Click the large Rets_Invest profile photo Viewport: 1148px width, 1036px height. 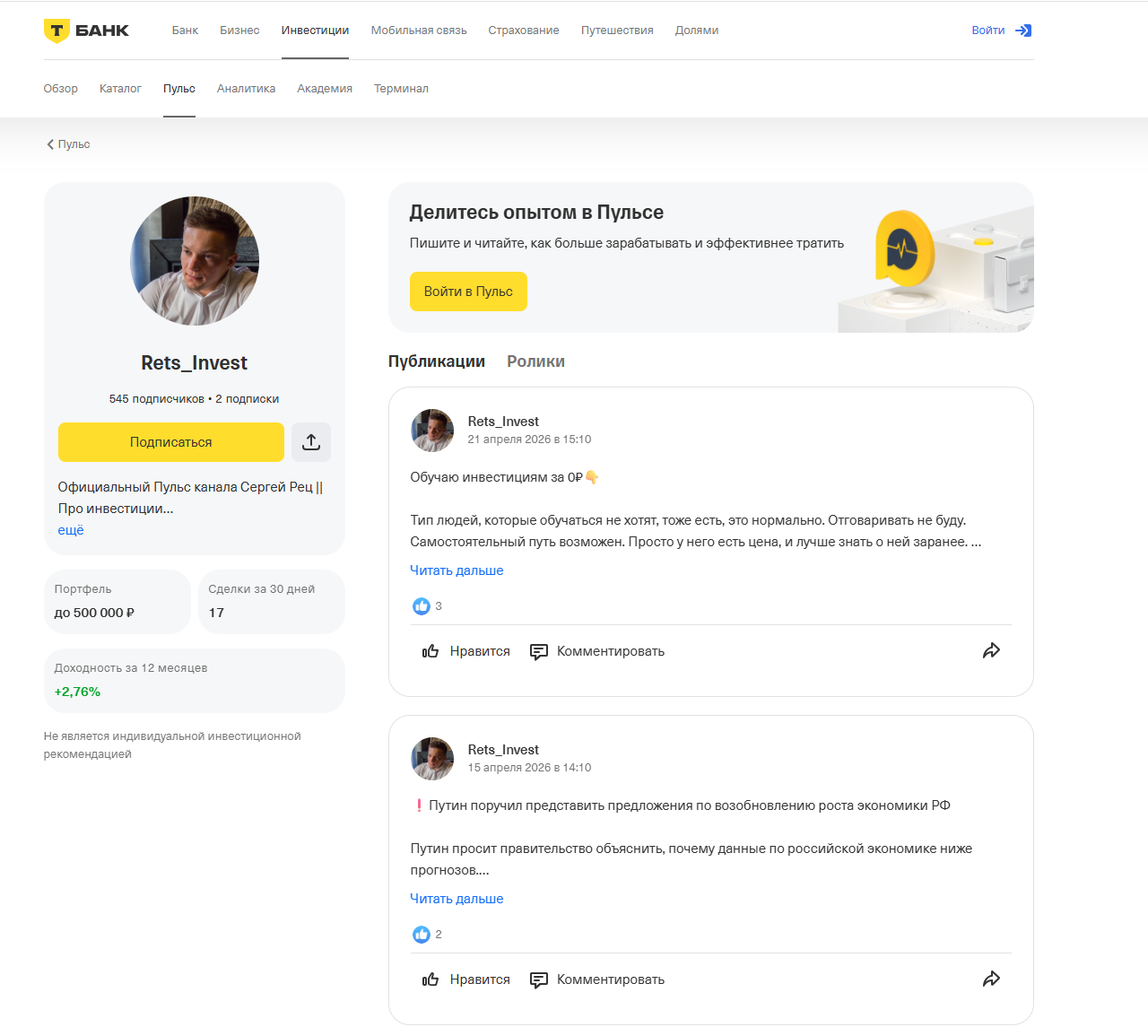tap(195, 261)
